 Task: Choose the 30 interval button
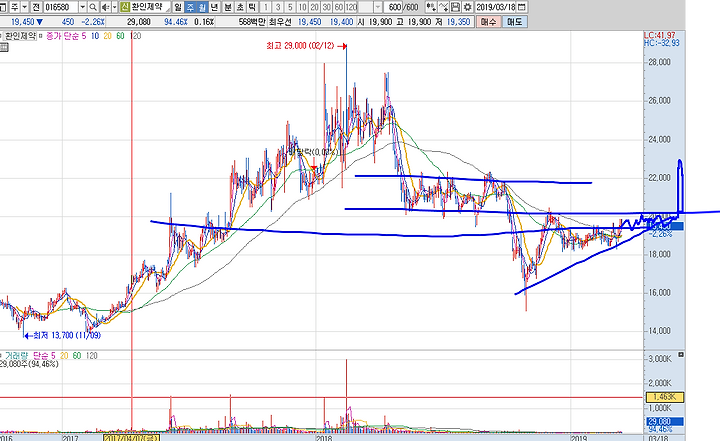click(326, 7)
